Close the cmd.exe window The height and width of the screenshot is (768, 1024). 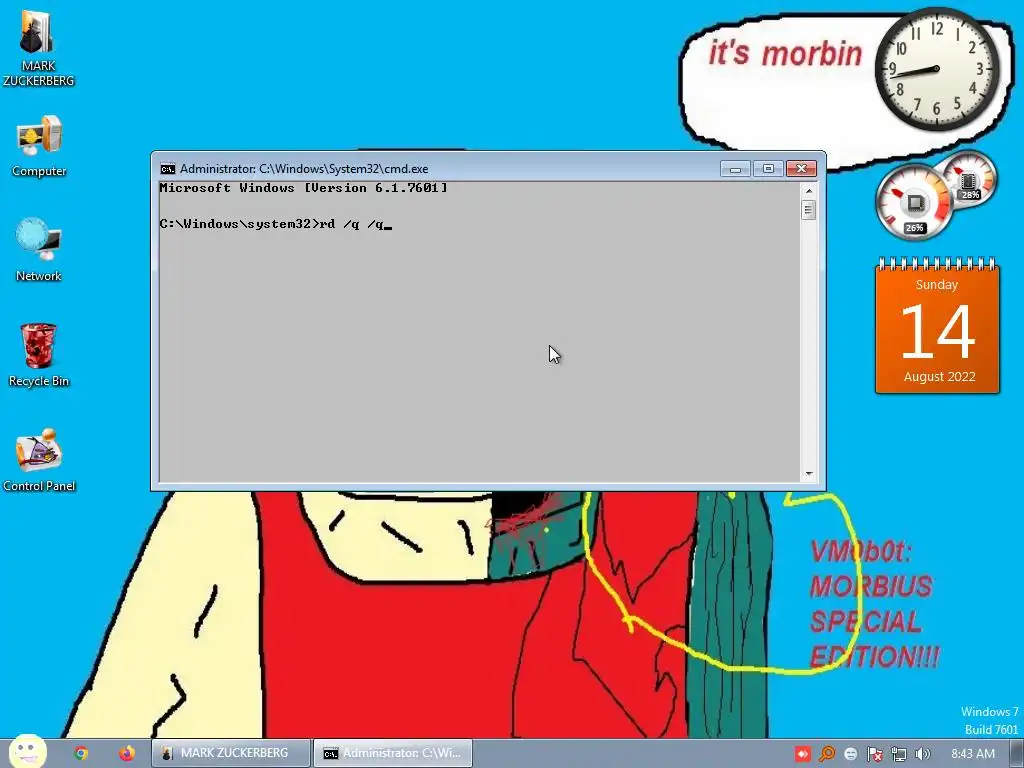click(801, 168)
